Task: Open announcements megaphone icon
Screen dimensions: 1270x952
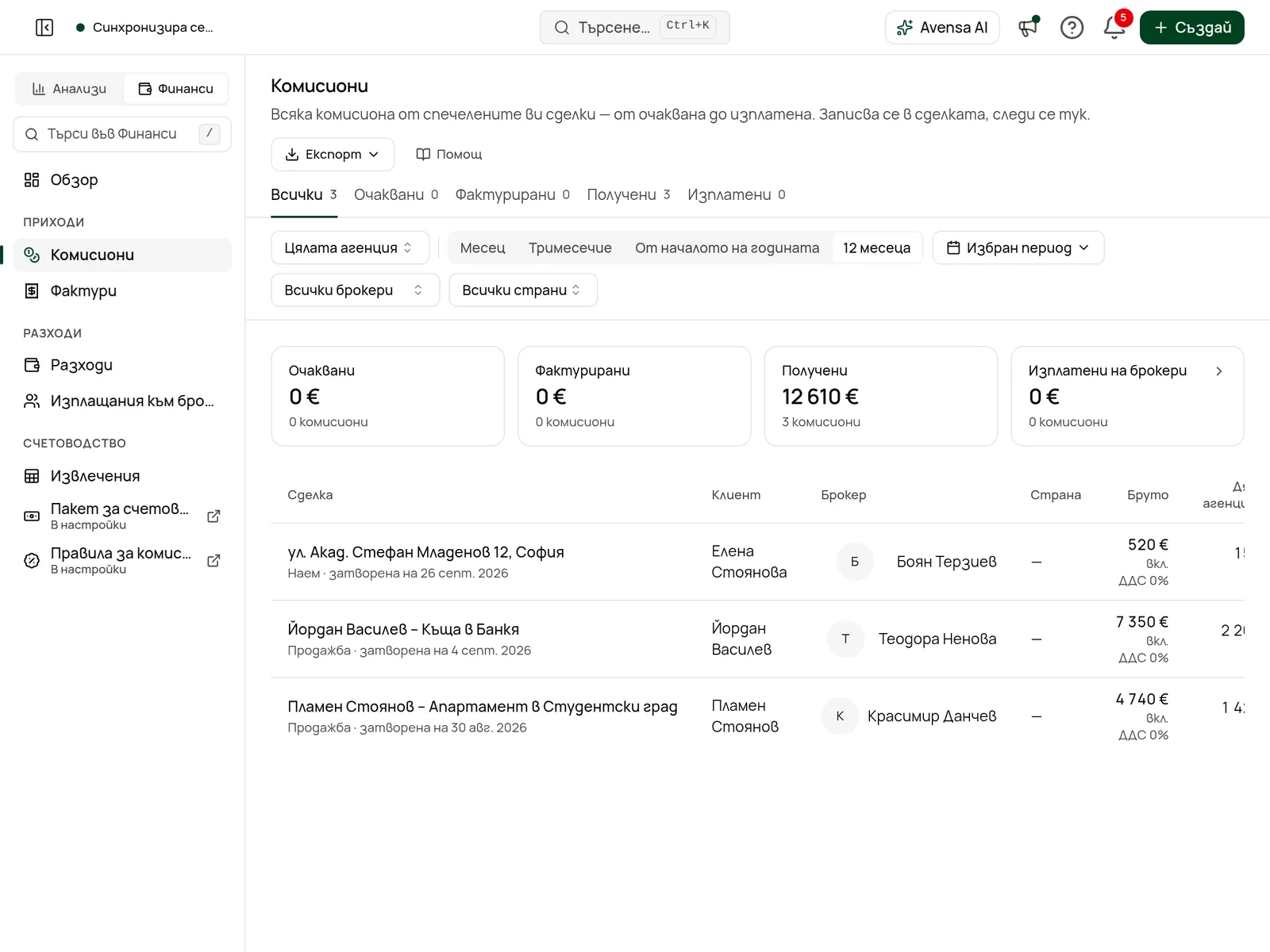Action: coord(1029,28)
